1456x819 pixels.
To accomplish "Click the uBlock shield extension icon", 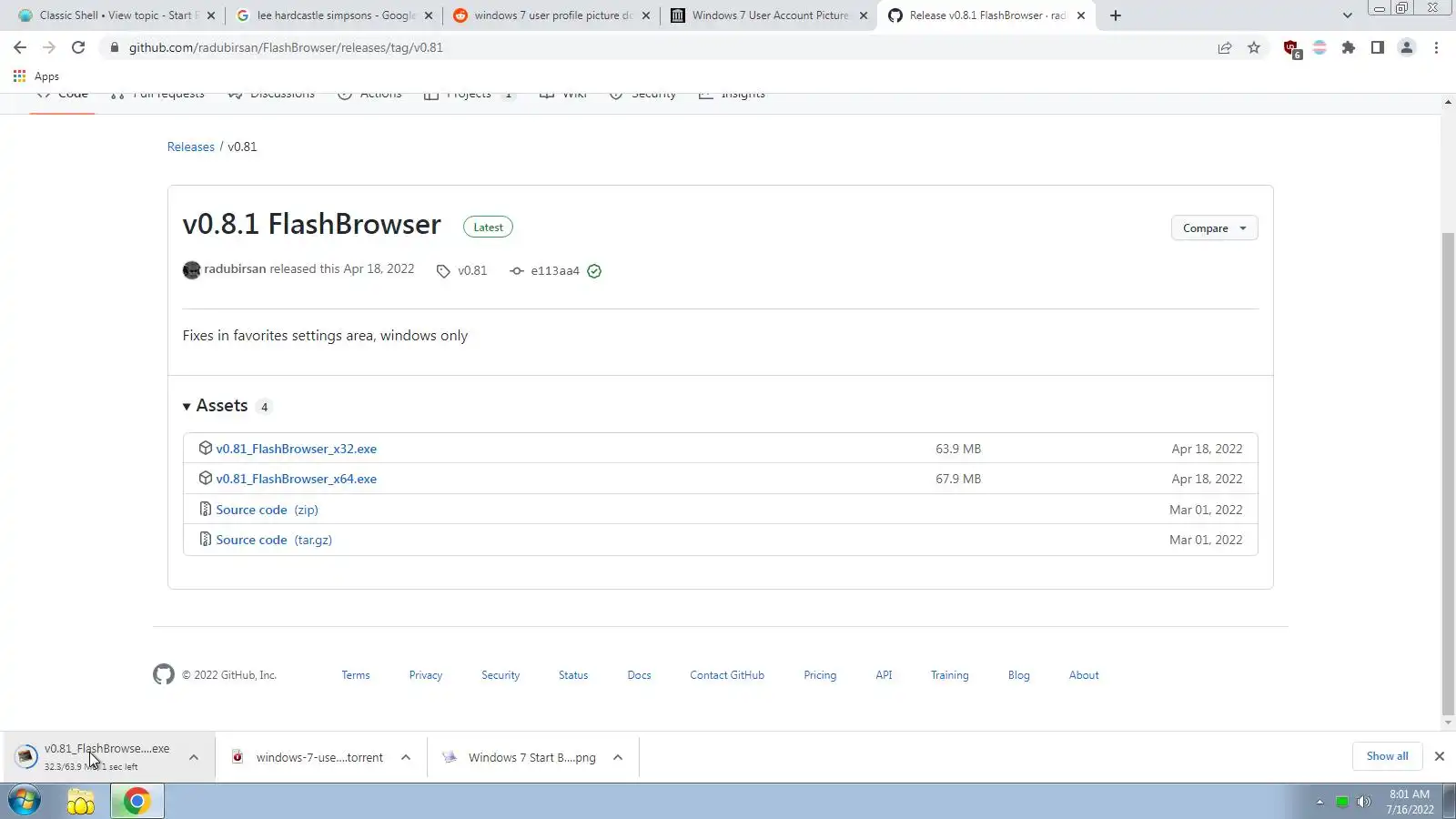I will point(1291,48).
